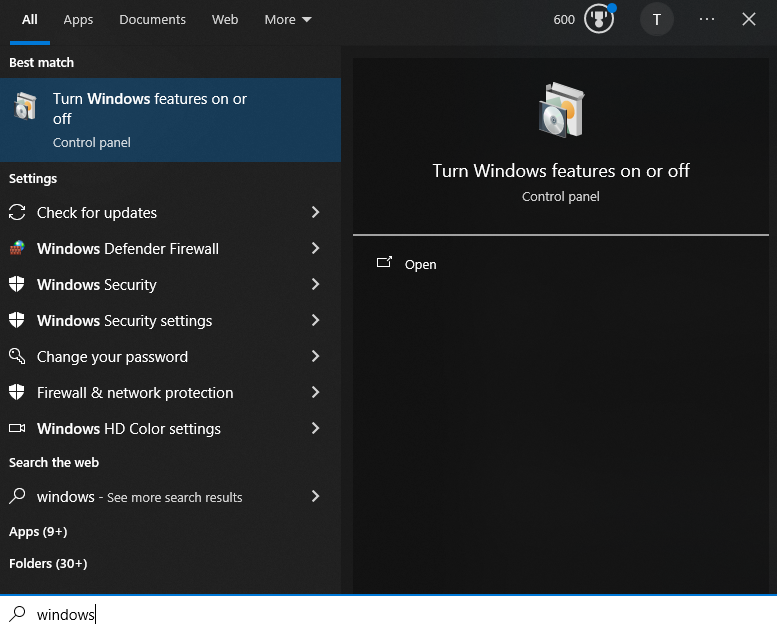
Task: Open the three-dot options menu
Action: [x=707, y=19]
